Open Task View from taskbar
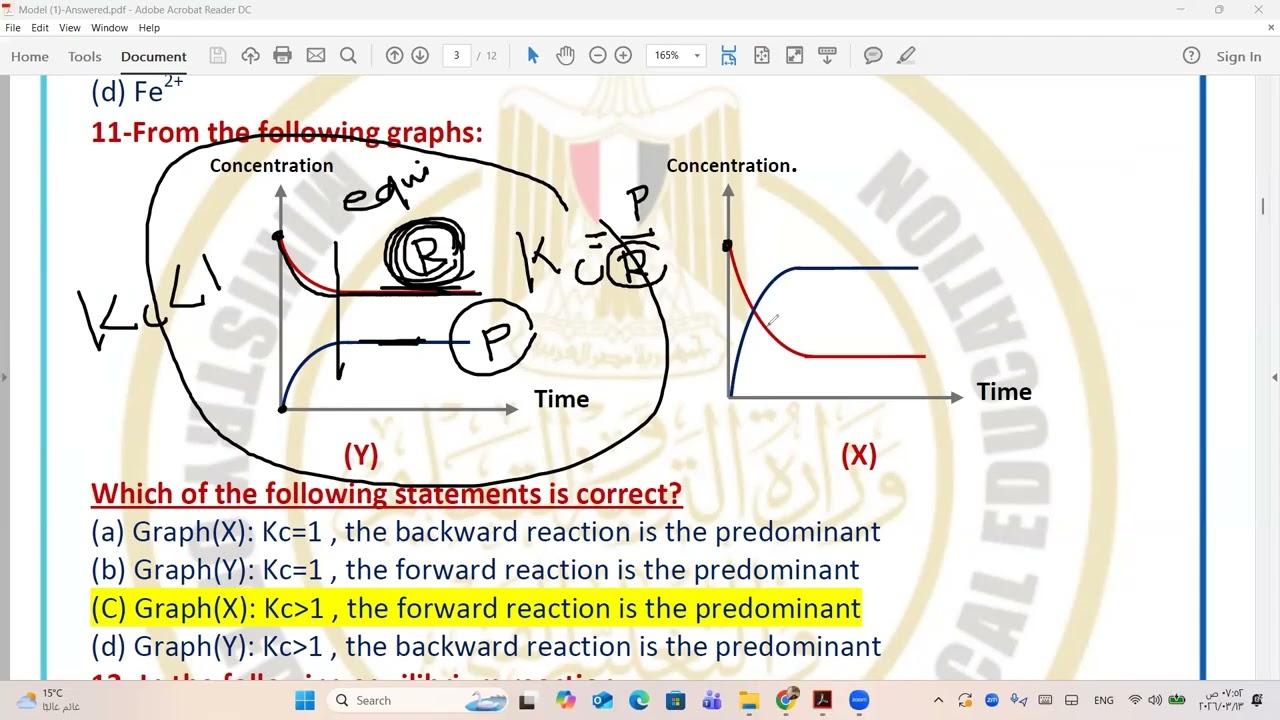Screen dimensions: 1280x720 [527, 700]
